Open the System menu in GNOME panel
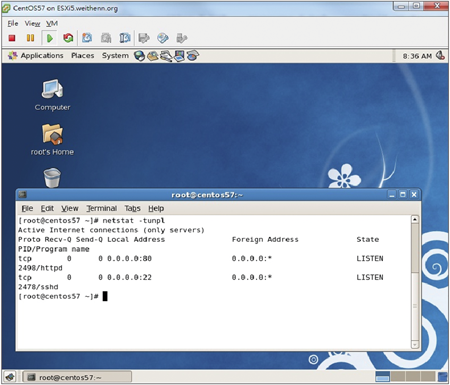Viewport: 450px width, 385px height. 115,56
